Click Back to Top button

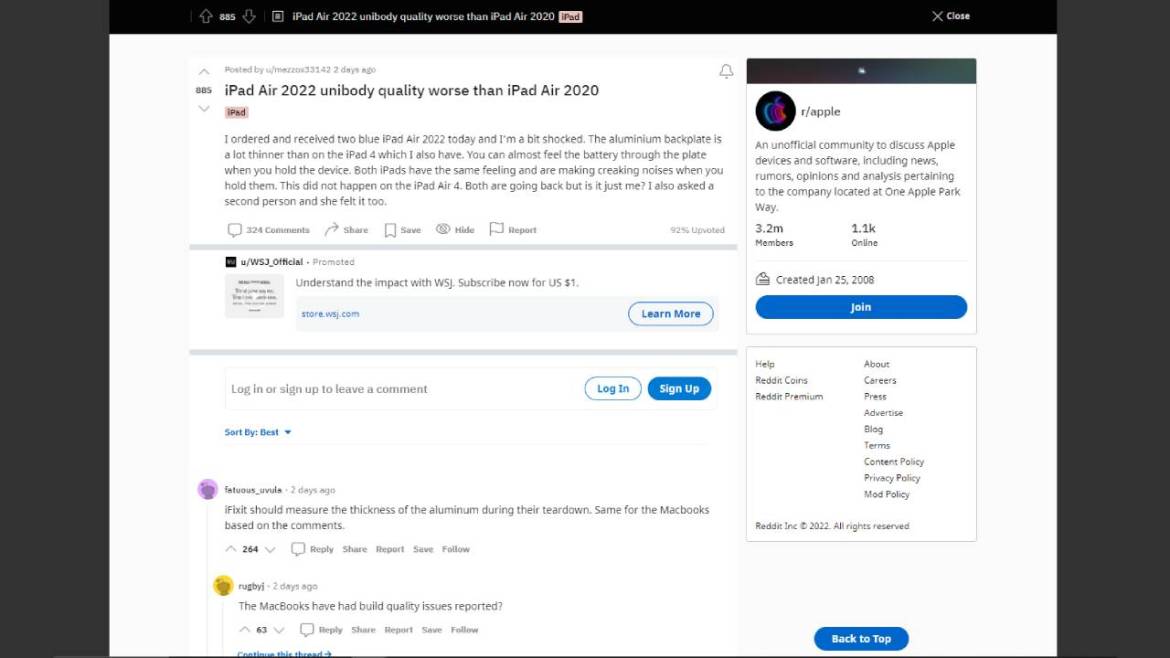[x=861, y=639]
